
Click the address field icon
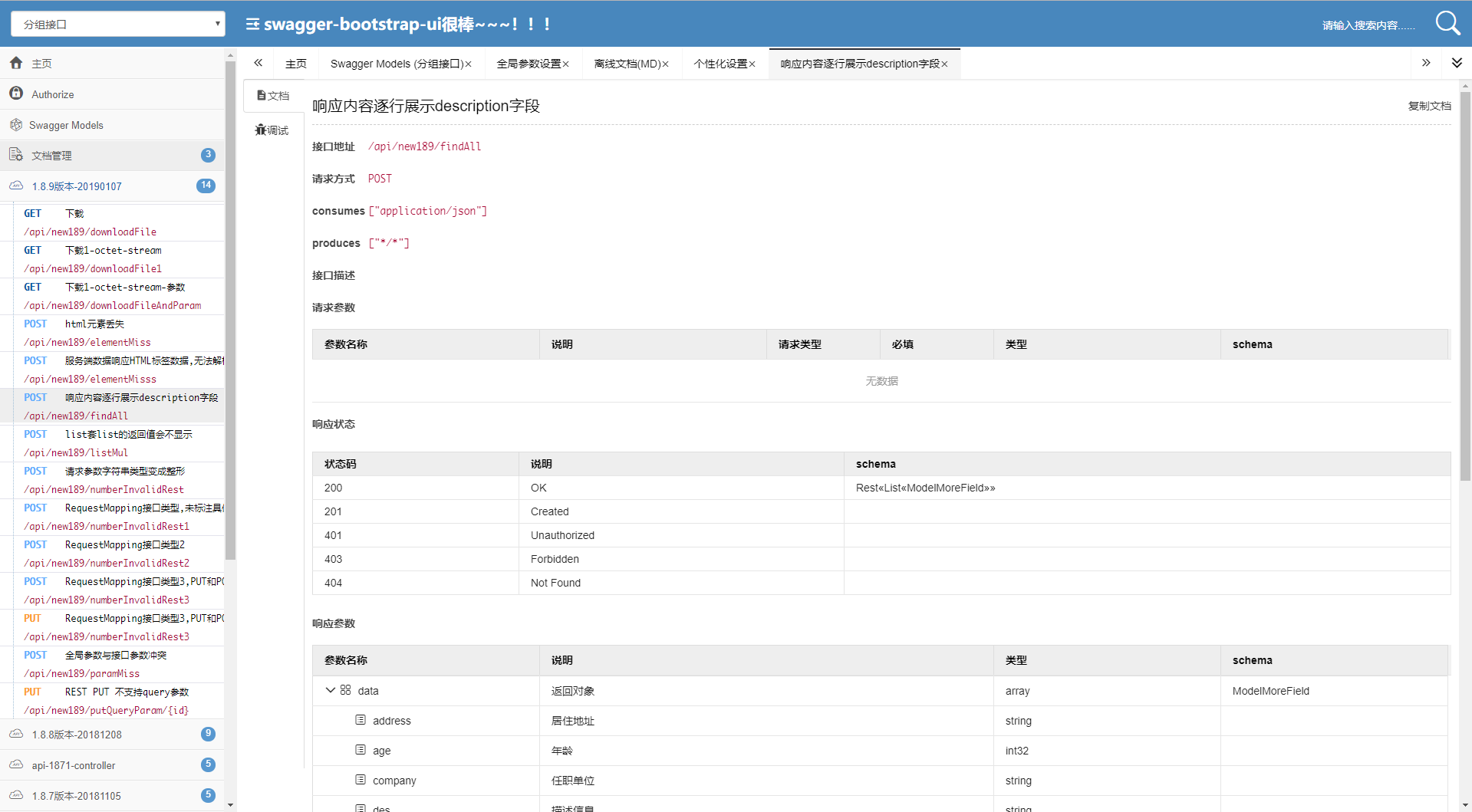click(361, 720)
